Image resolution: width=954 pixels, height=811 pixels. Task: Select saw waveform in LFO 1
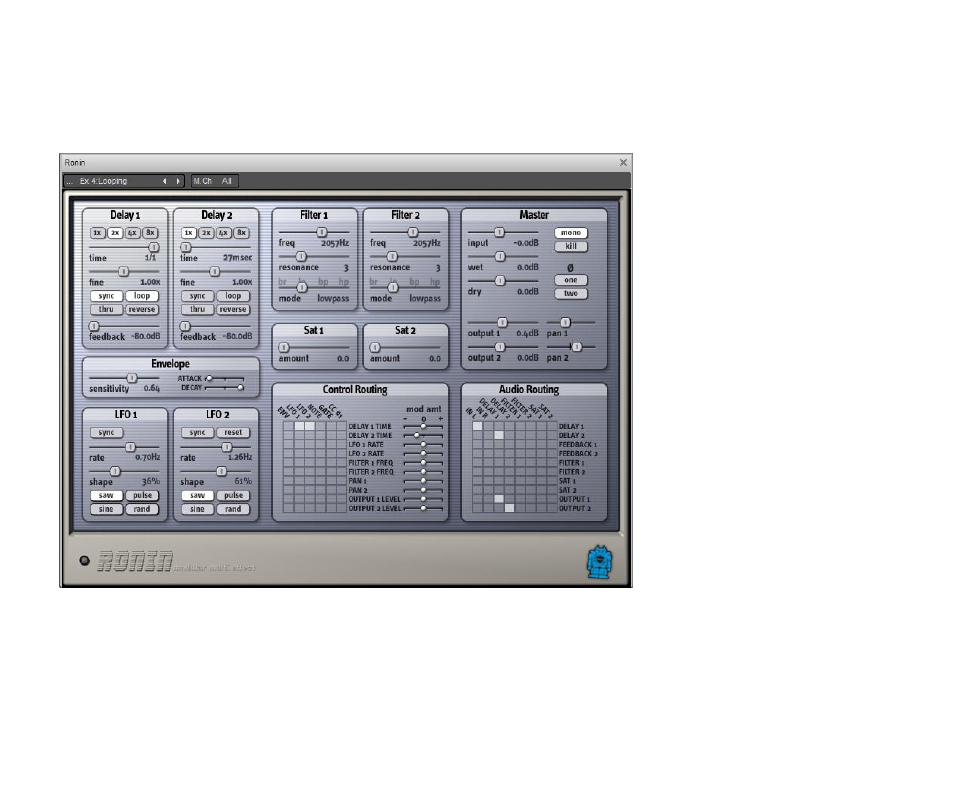(106, 495)
